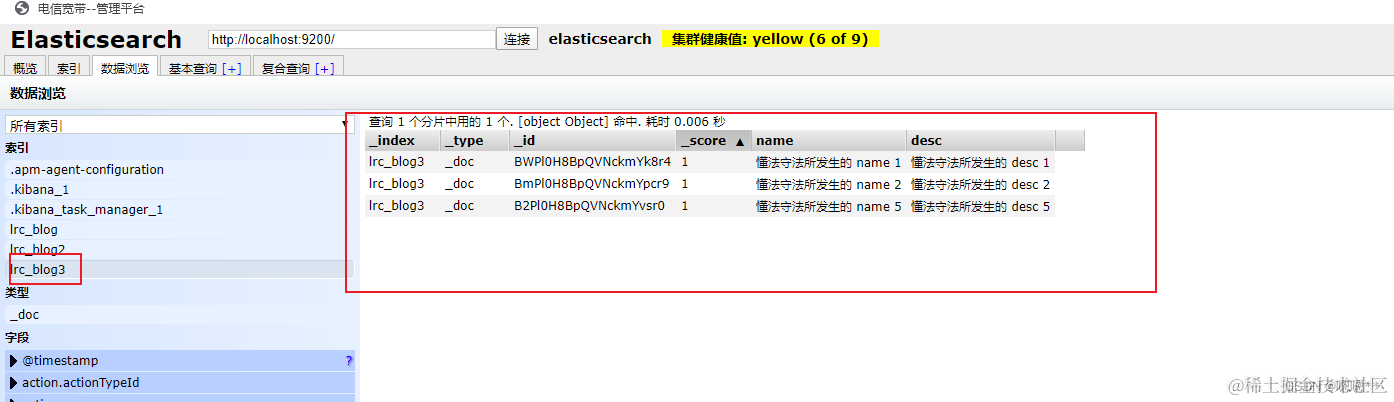This screenshot has width=1394, height=402.
Task: Sort by the name column header
Action: pos(830,141)
